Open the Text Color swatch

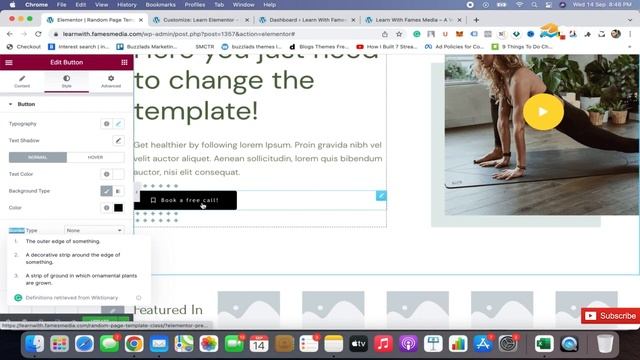point(118,174)
